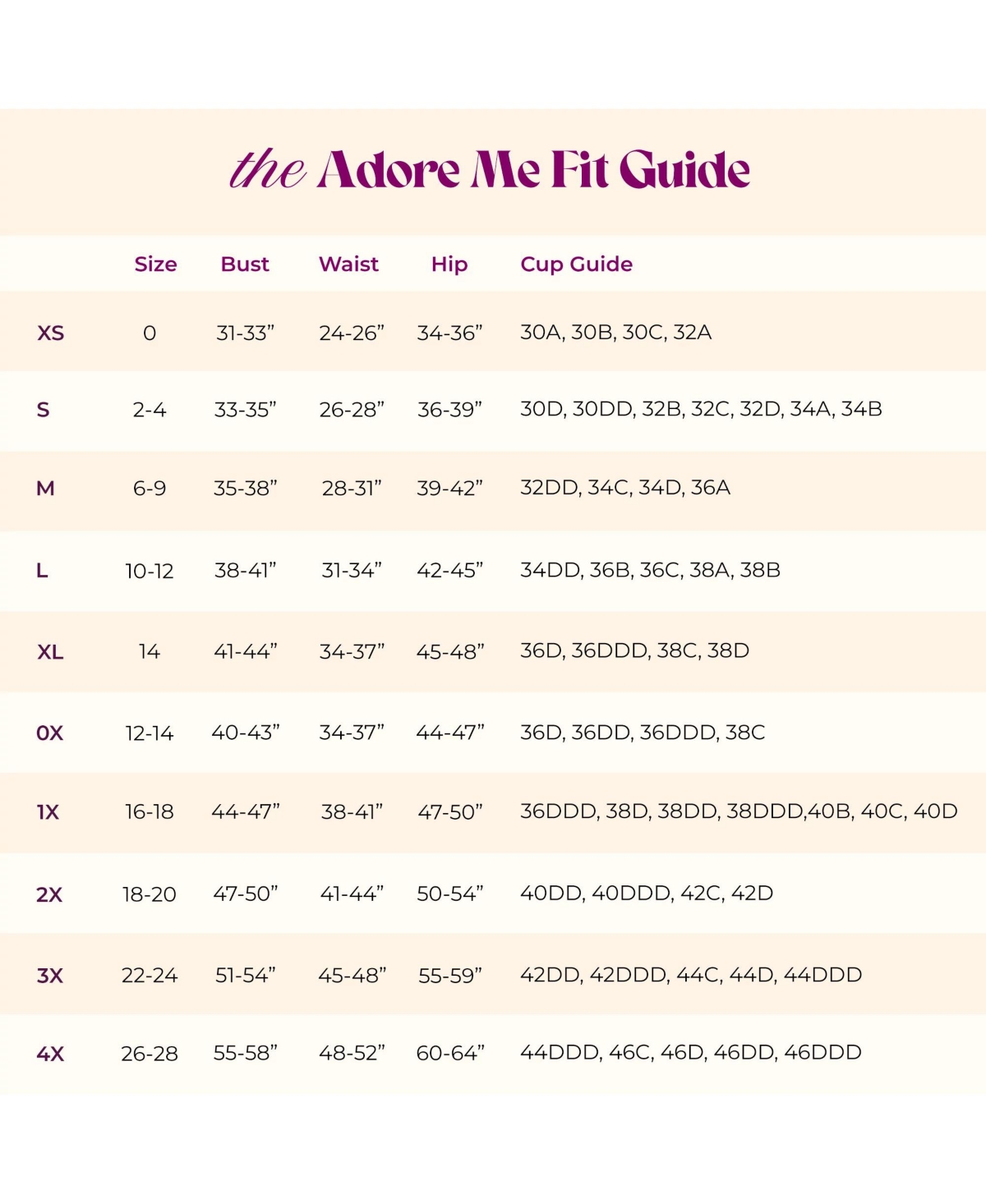This screenshot has height=1204, width=986.
Task: Click the Bust column header
Action: coord(245,264)
